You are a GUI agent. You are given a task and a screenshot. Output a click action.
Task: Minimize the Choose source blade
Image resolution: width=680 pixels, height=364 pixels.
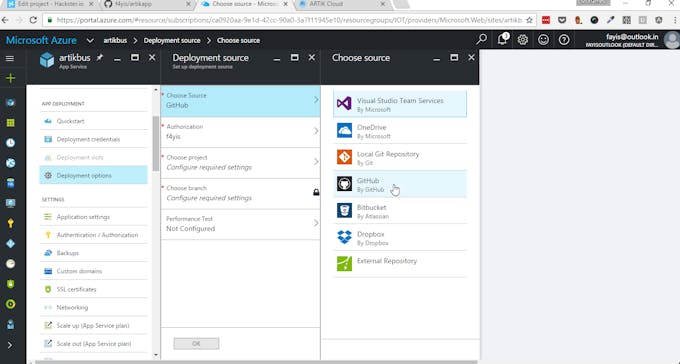click(x=437, y=59)
